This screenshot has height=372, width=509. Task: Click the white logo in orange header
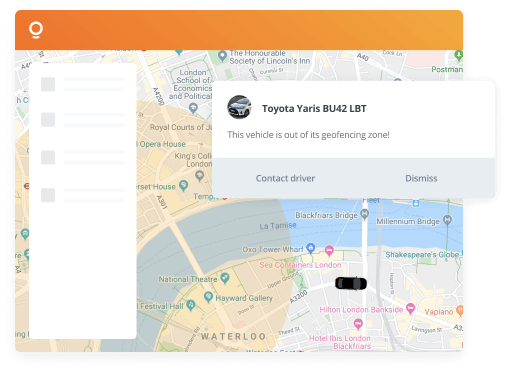(x=36, y=30)
